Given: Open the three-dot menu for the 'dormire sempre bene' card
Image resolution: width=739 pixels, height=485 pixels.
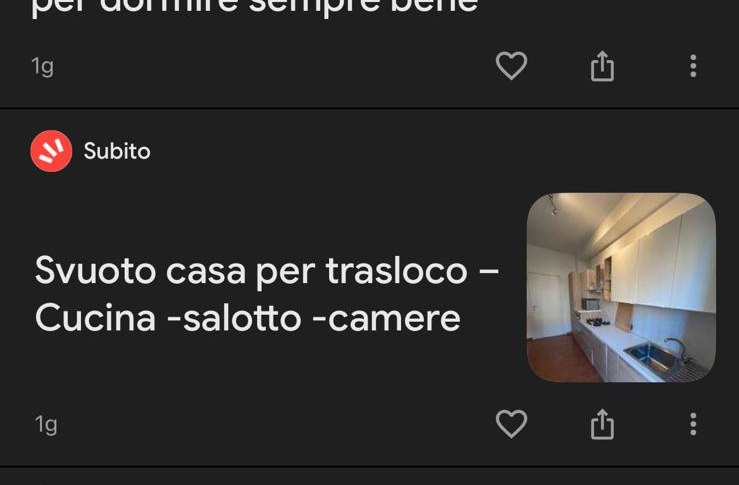Looking at the screenshot, I should [x=693, y=66].
